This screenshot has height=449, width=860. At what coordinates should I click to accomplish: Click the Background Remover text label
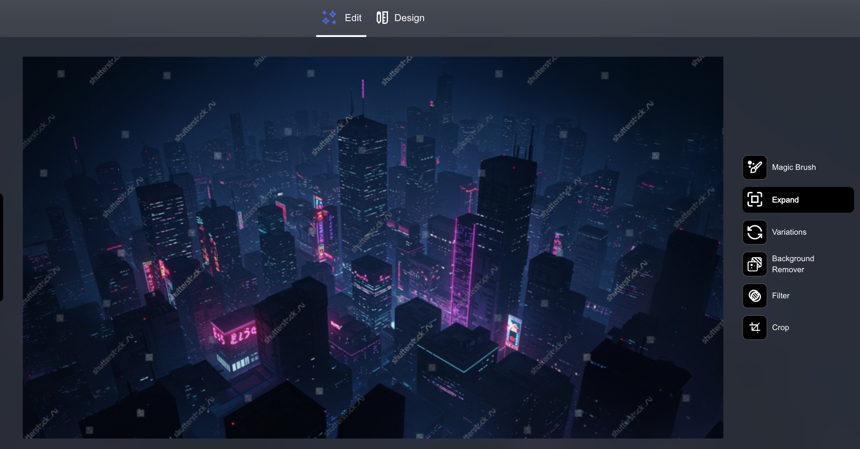[x=792, y=264]
